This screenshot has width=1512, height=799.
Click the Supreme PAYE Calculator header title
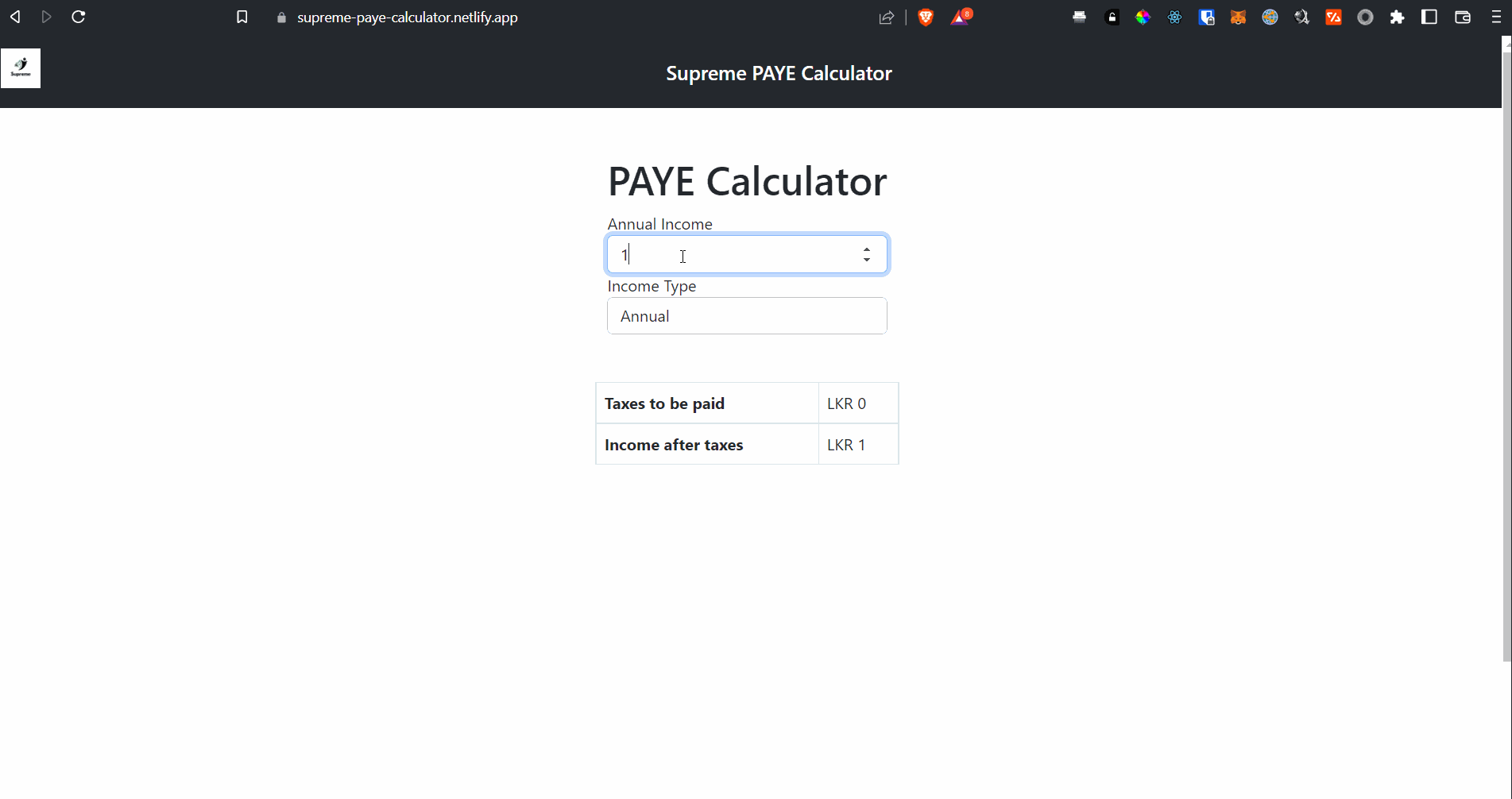(x=779, y=73)
